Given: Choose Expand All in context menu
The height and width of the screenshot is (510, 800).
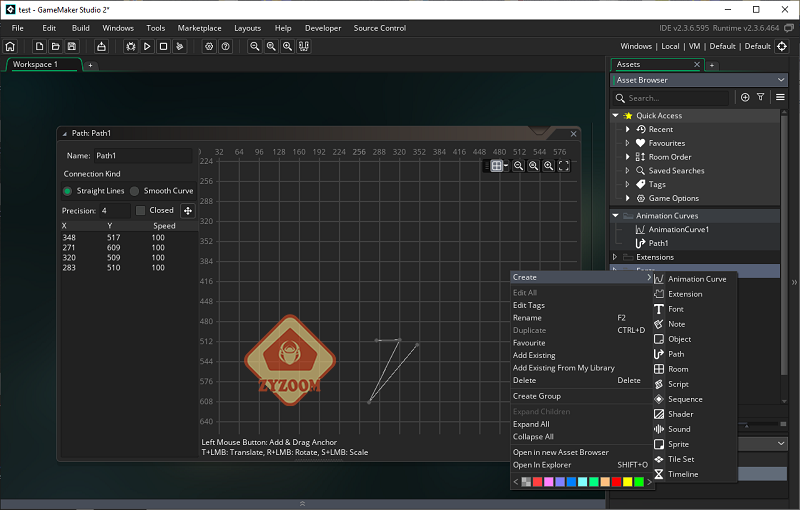Looking at the screenshot, I should (x=581, y=424).
